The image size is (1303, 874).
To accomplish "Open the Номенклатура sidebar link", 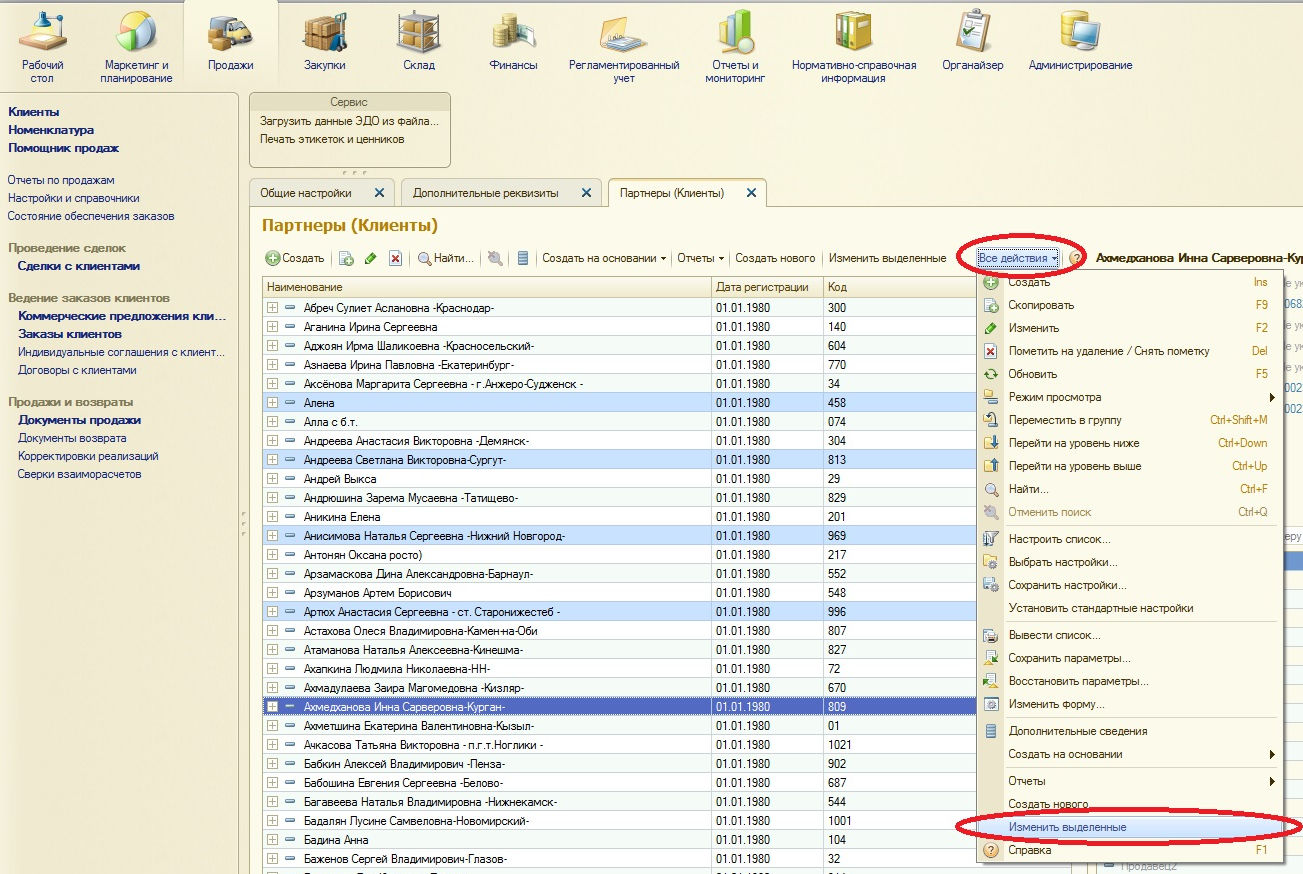I will [51, 130].
